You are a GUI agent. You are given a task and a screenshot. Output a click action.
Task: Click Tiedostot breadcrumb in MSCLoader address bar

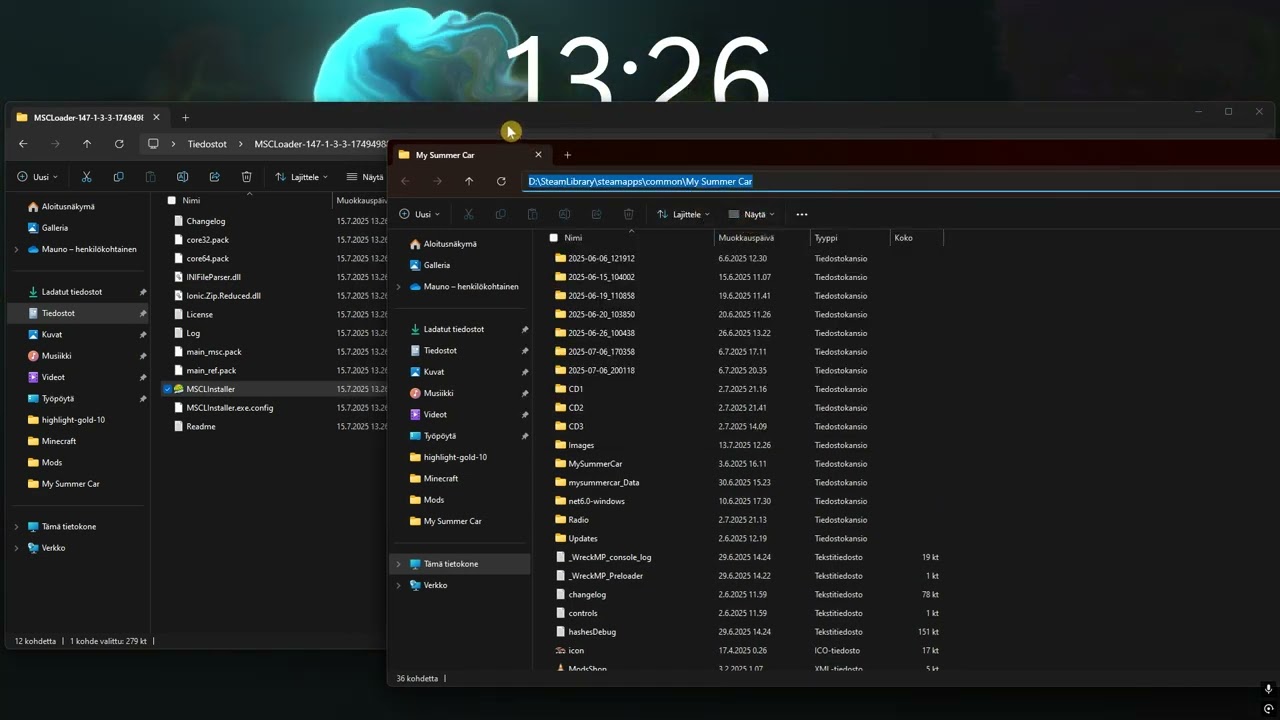[x=207, y=144]
